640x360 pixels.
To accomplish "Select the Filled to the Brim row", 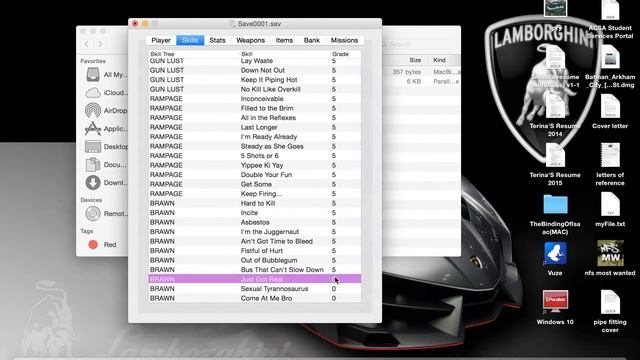I will [x=255, y=108].
